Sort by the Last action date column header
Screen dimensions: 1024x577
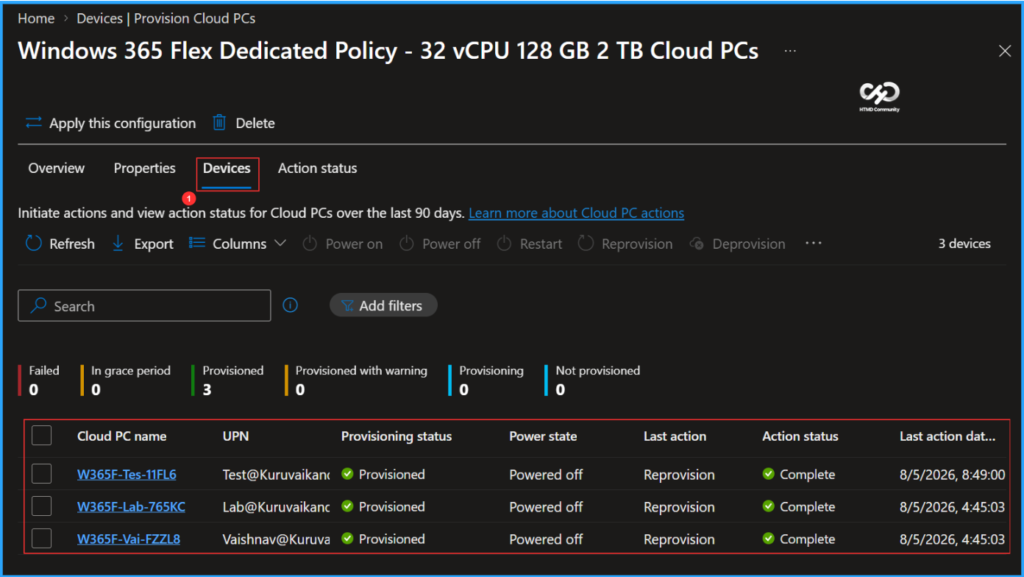[948, 436]
